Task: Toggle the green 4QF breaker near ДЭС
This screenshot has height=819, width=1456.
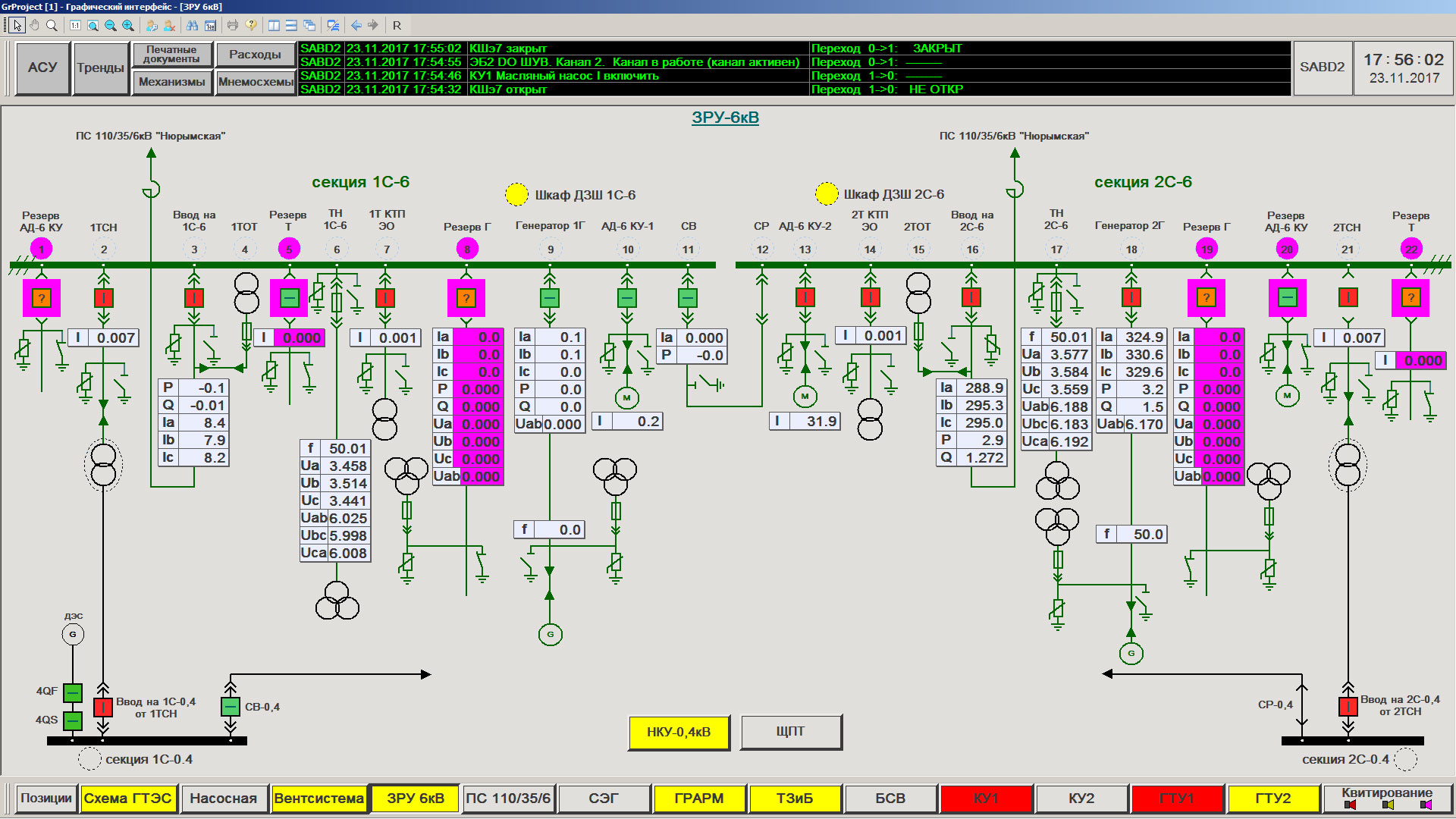Action: click(x=73, y=692)
